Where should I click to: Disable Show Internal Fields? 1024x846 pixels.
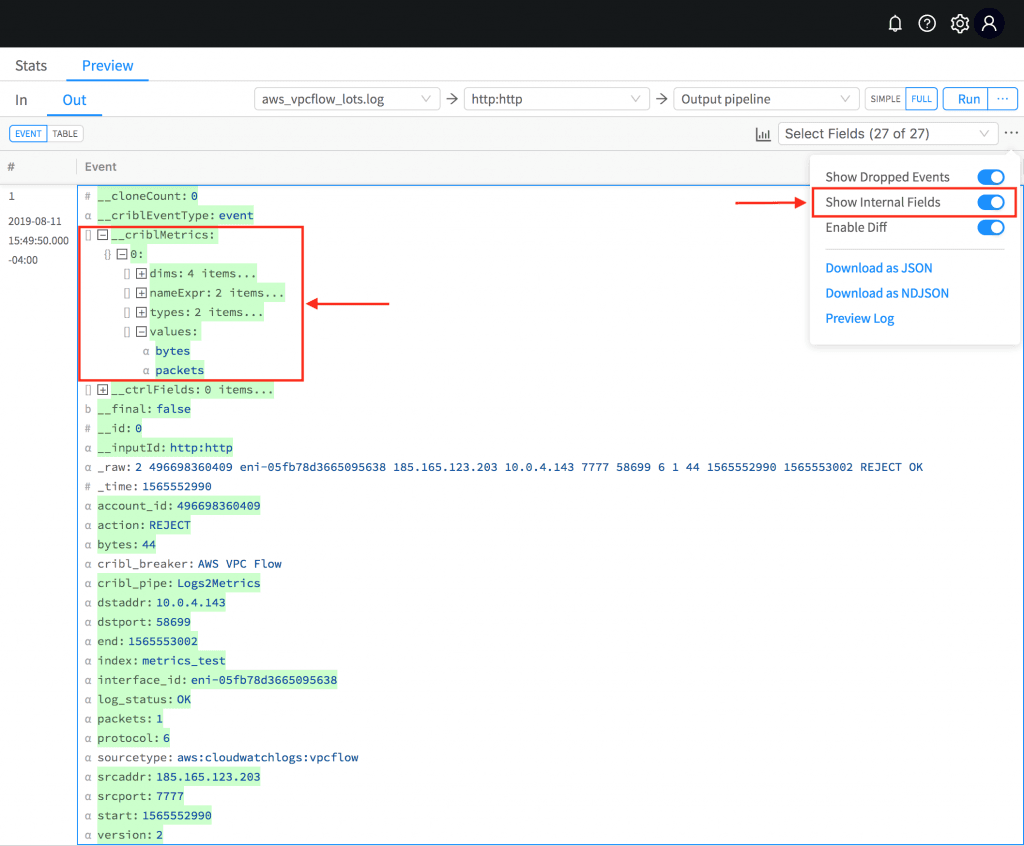(x=990, y=202)
